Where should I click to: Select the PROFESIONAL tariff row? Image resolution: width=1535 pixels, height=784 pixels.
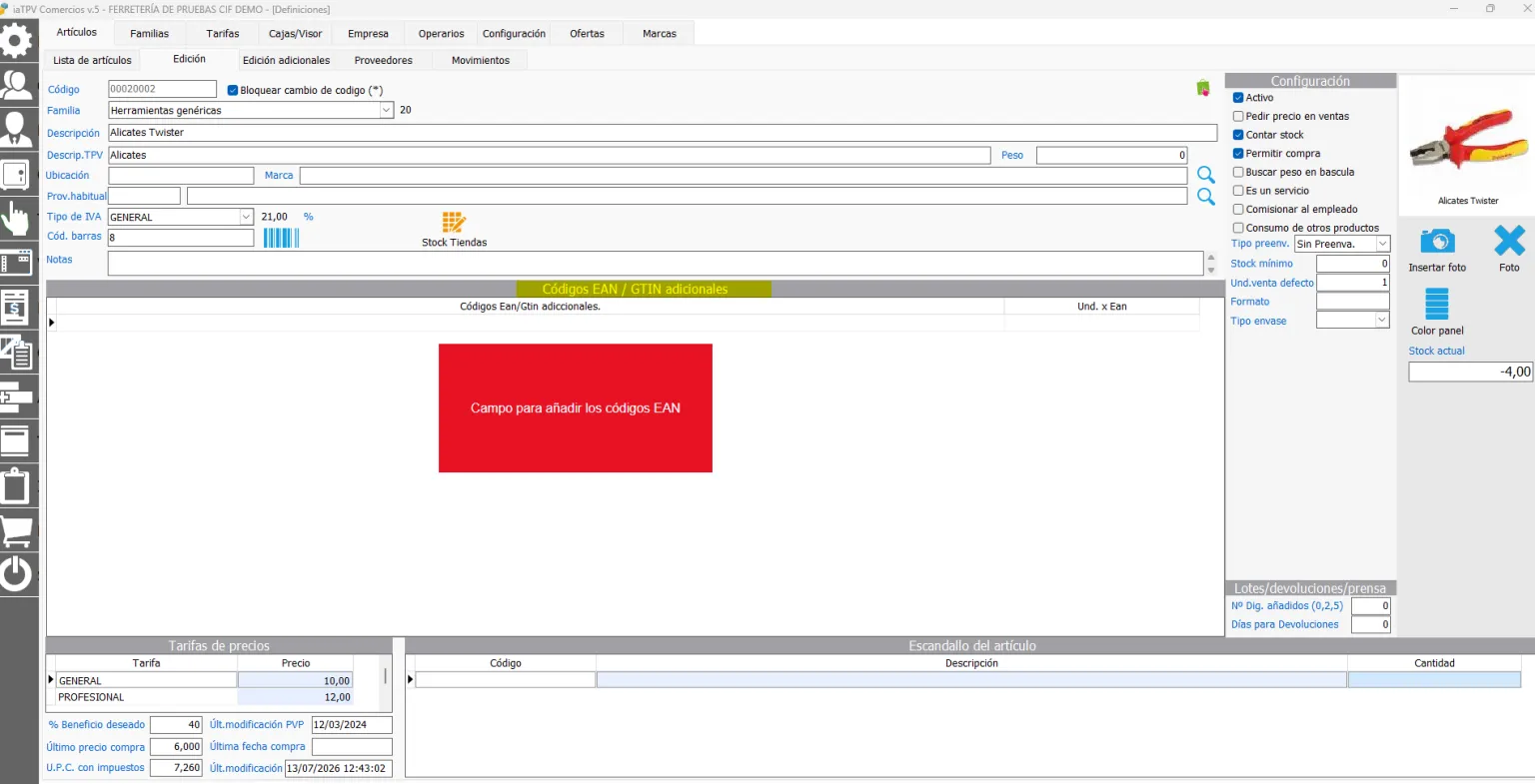[x=204, y=697]
